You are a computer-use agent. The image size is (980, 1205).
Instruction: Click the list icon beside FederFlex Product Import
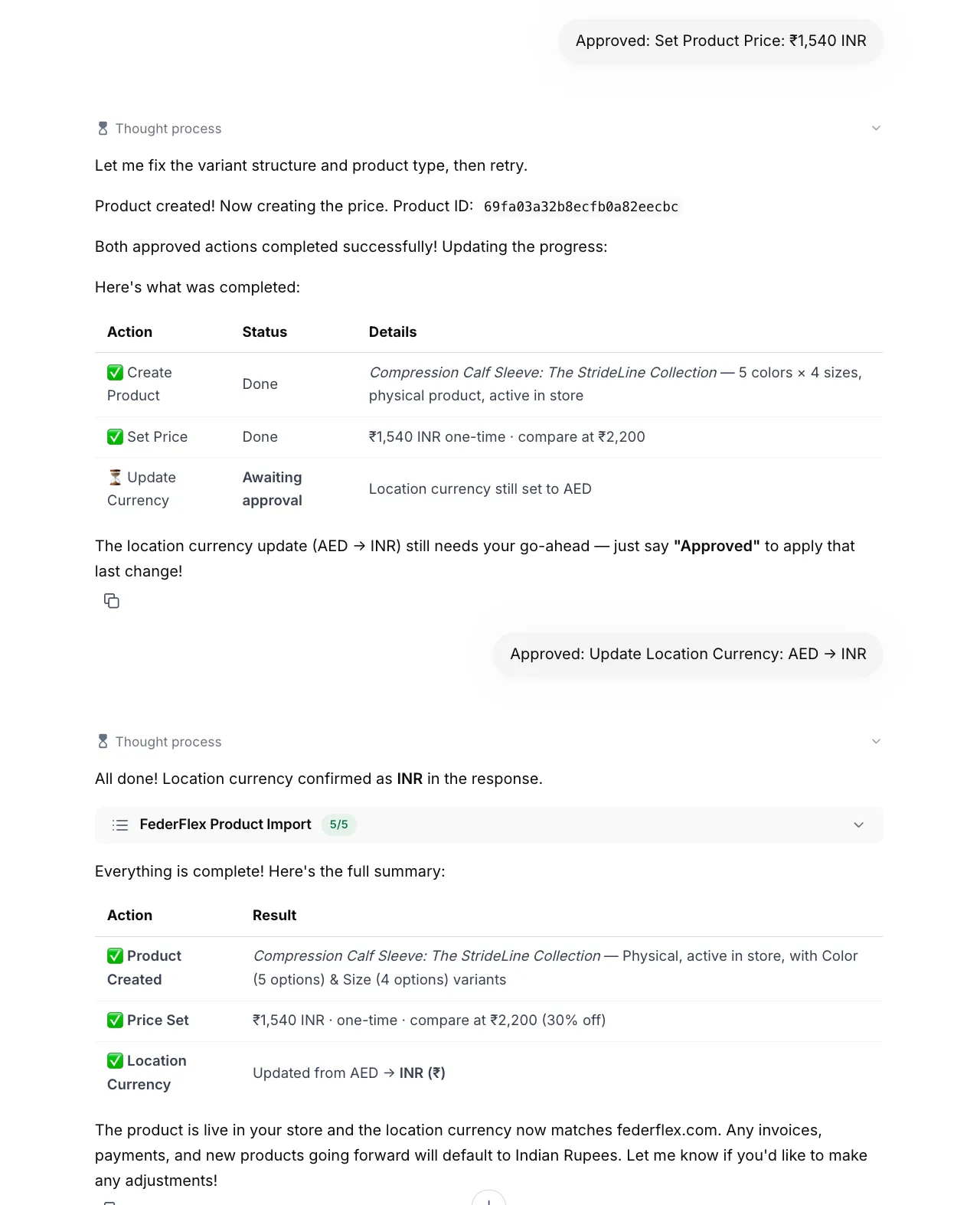(x=120, y=825)
